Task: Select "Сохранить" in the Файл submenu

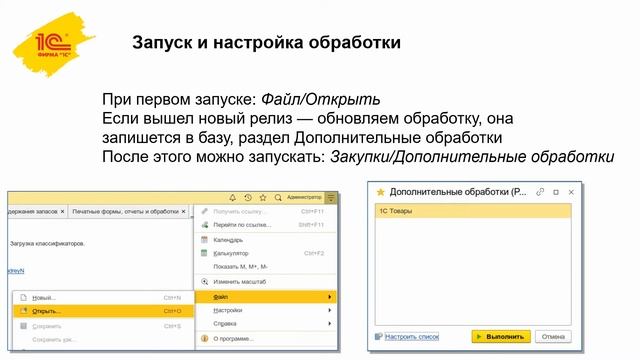Action: point(103,326)
